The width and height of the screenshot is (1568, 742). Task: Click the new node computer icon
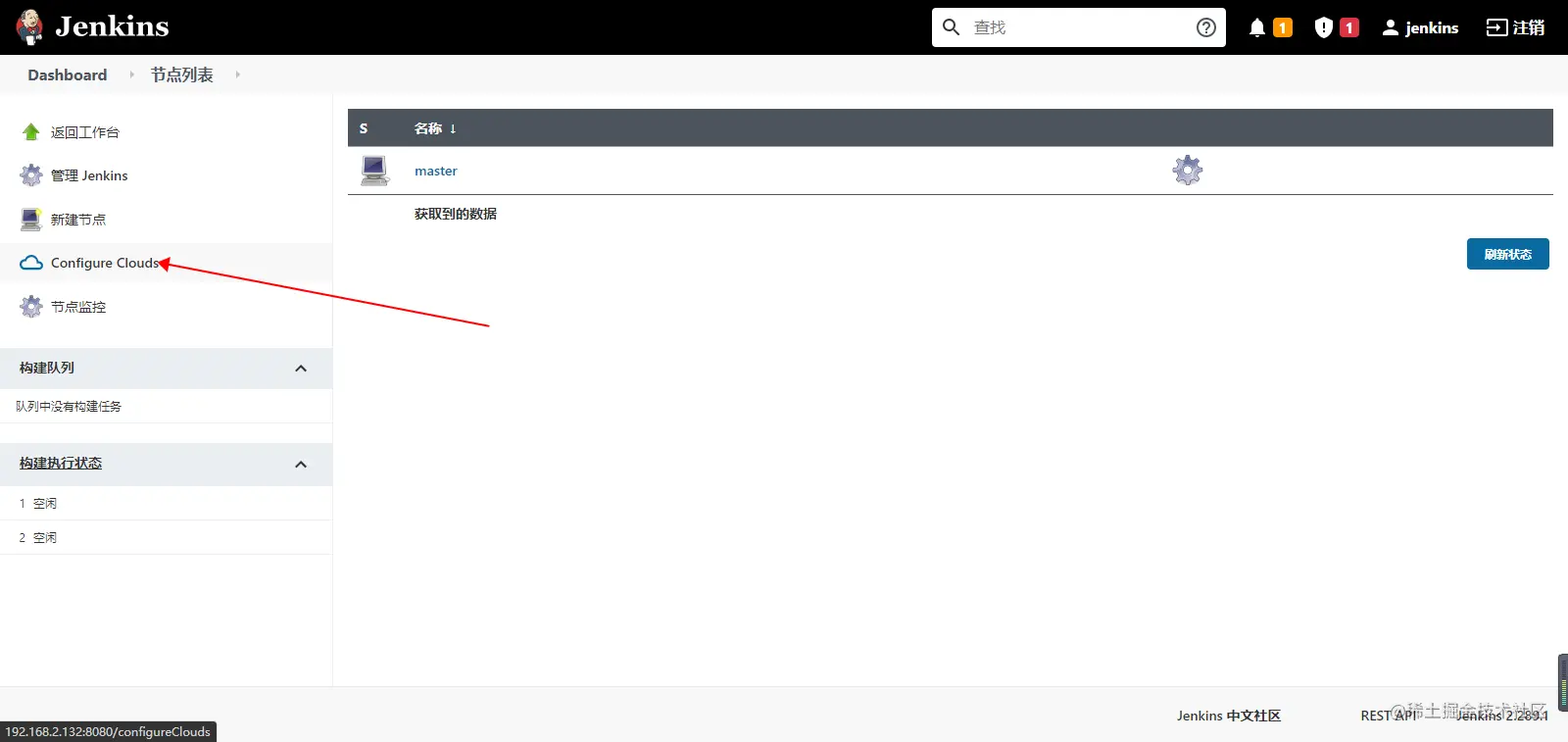pos(31,219)
